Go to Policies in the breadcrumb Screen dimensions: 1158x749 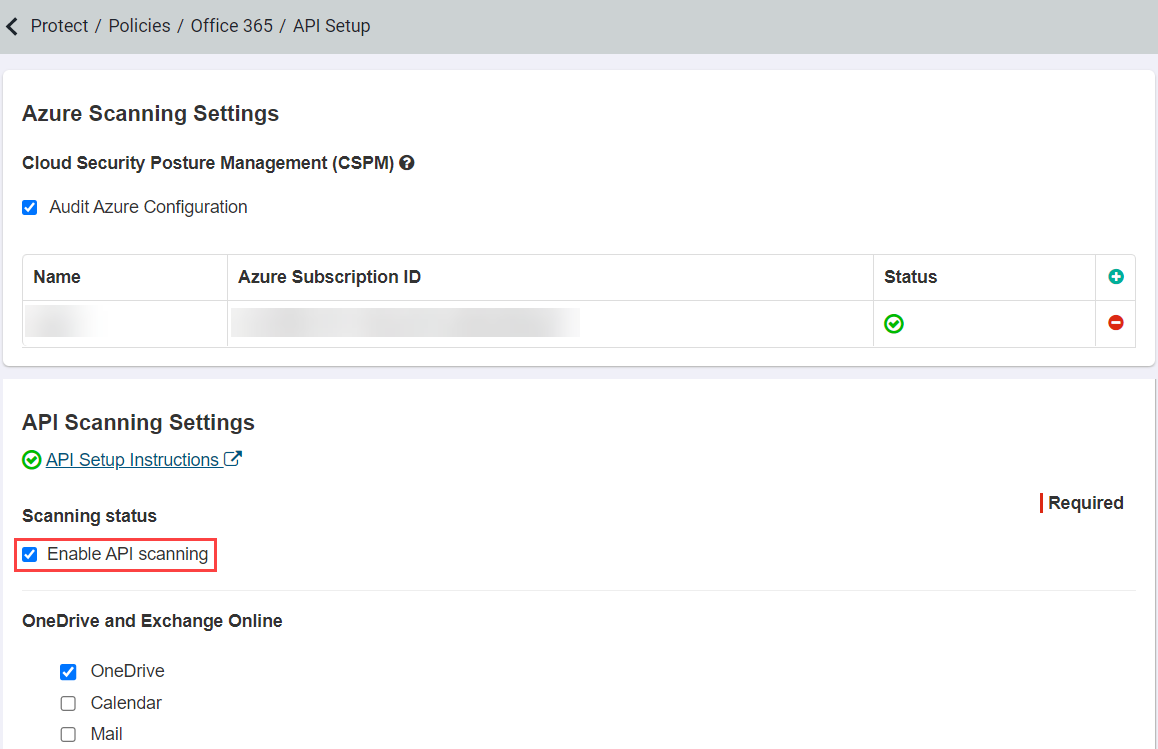[140, 26]
